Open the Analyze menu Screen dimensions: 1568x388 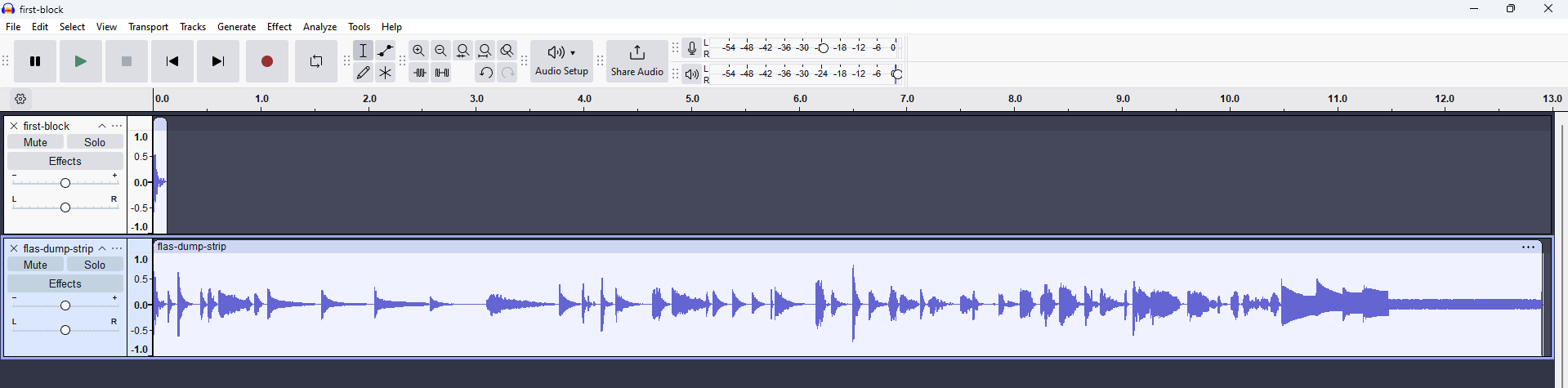click(319, 27)
